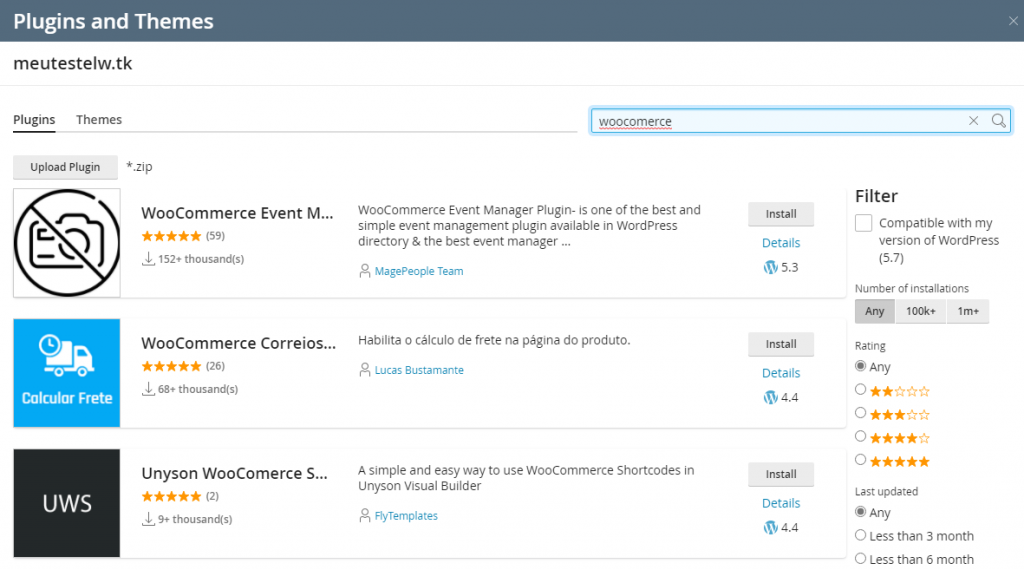Click author icon next to Lucas Bustamante

pyautogui.click(x=364, y=370)
